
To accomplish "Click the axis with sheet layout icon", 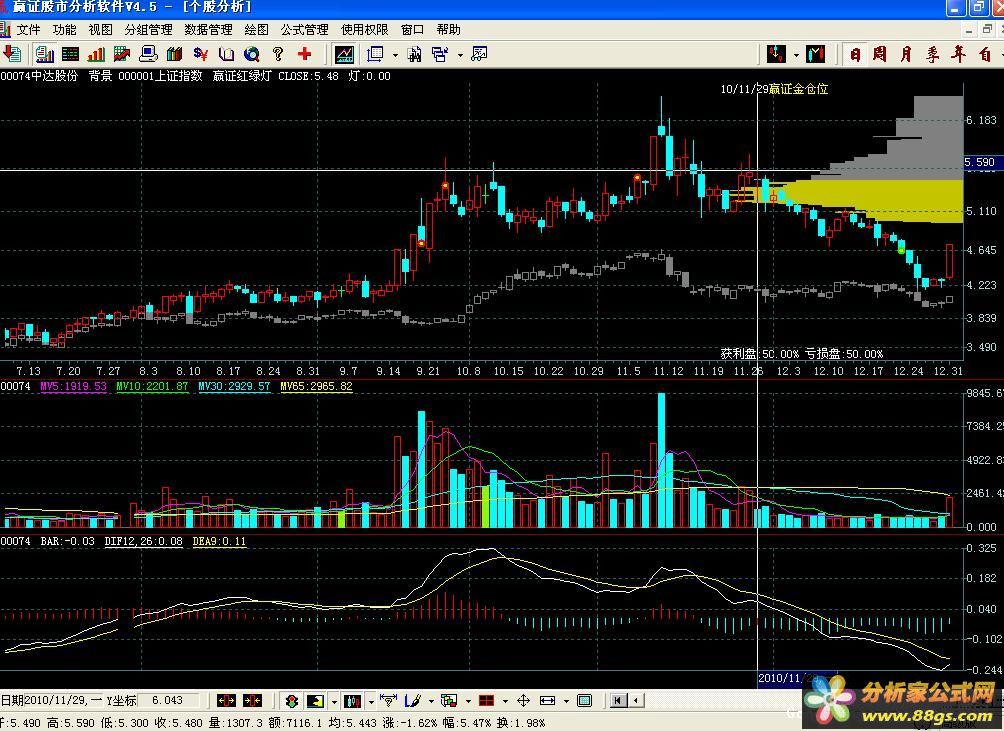I will [375, 54].
